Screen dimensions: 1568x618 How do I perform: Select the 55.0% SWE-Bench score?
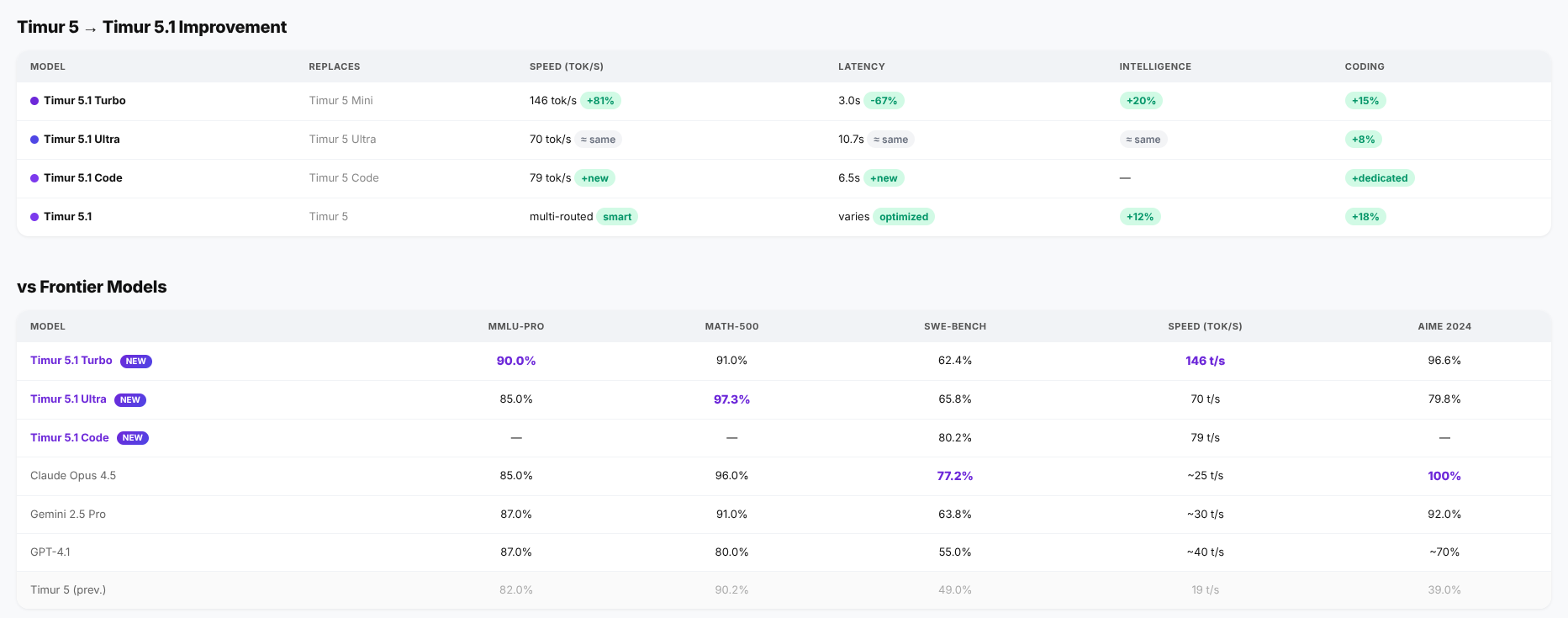pos(955,552)
